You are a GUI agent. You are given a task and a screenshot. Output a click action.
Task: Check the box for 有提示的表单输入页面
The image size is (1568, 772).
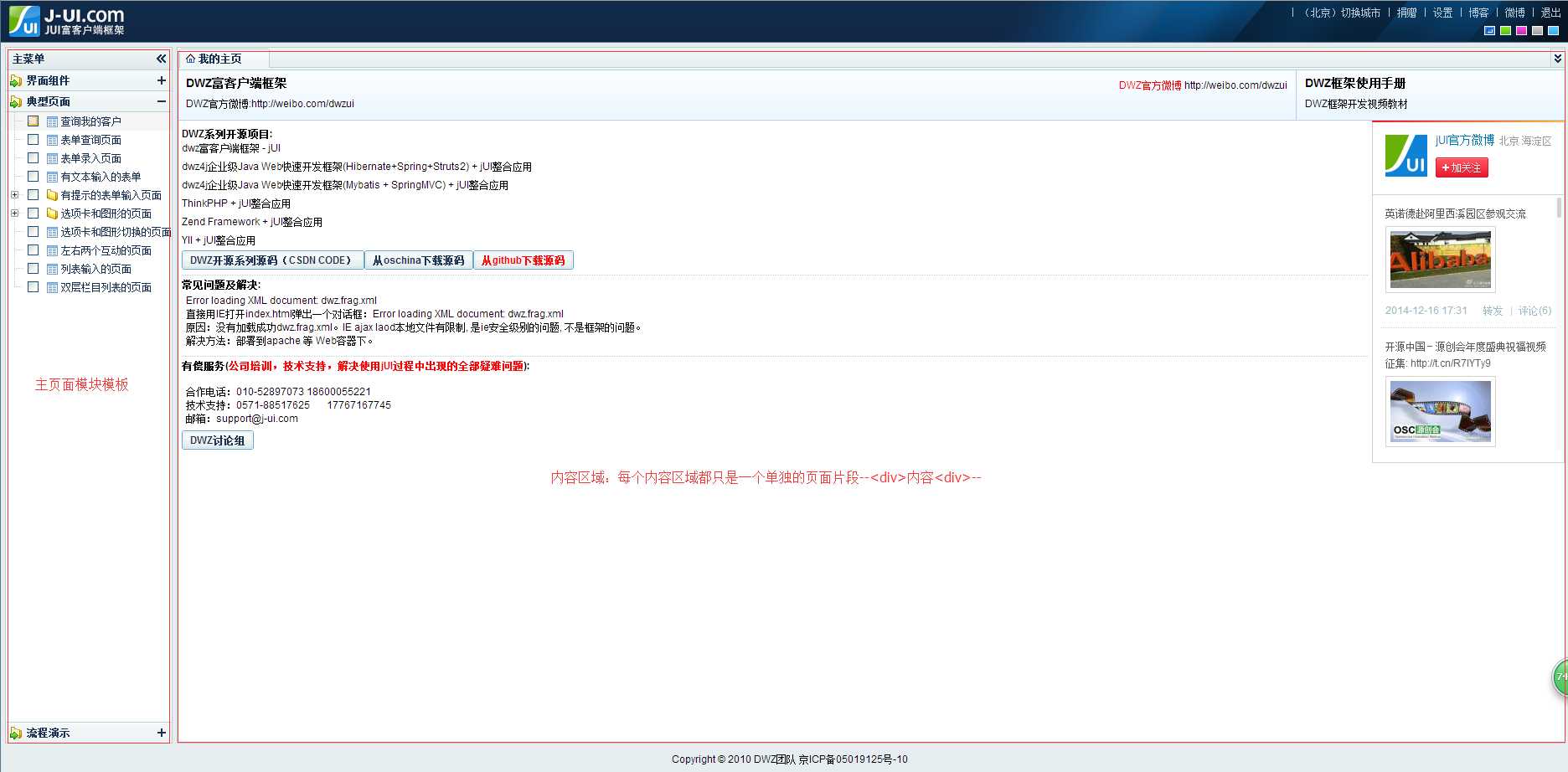click(34, 195)
